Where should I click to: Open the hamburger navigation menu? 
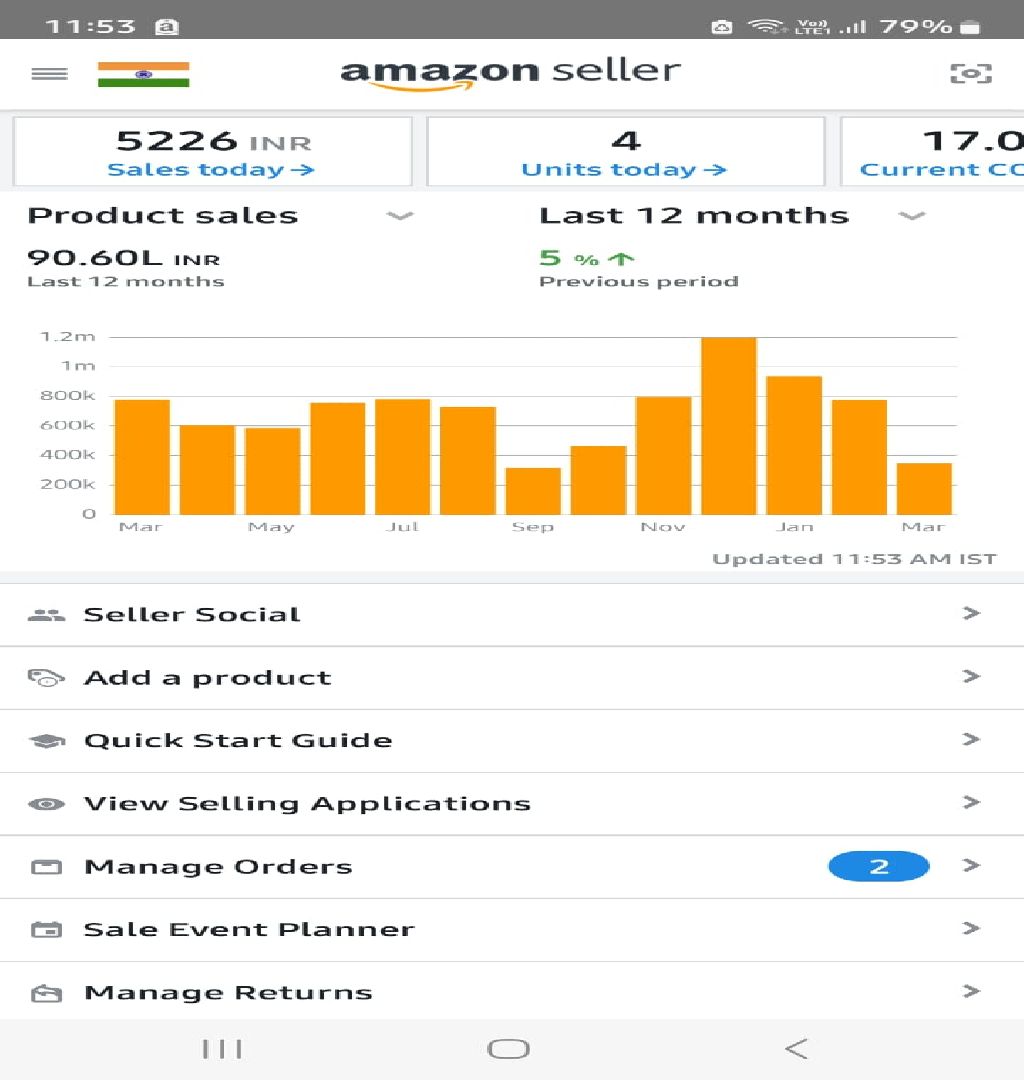50,74
